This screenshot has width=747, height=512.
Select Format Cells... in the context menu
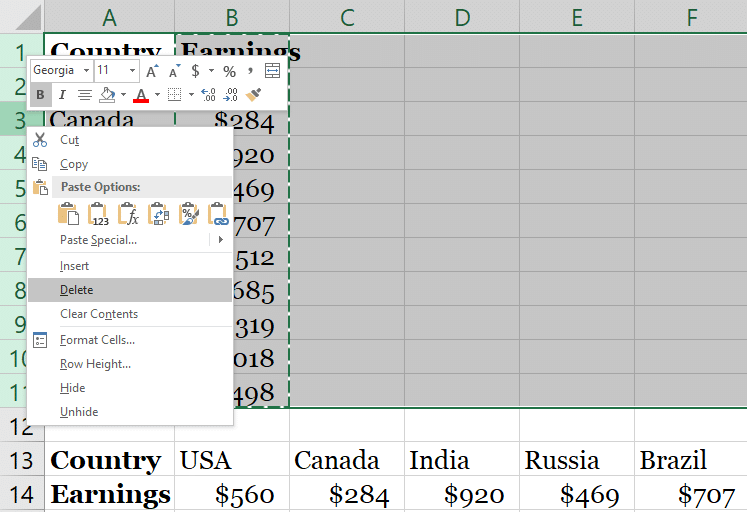97,340
